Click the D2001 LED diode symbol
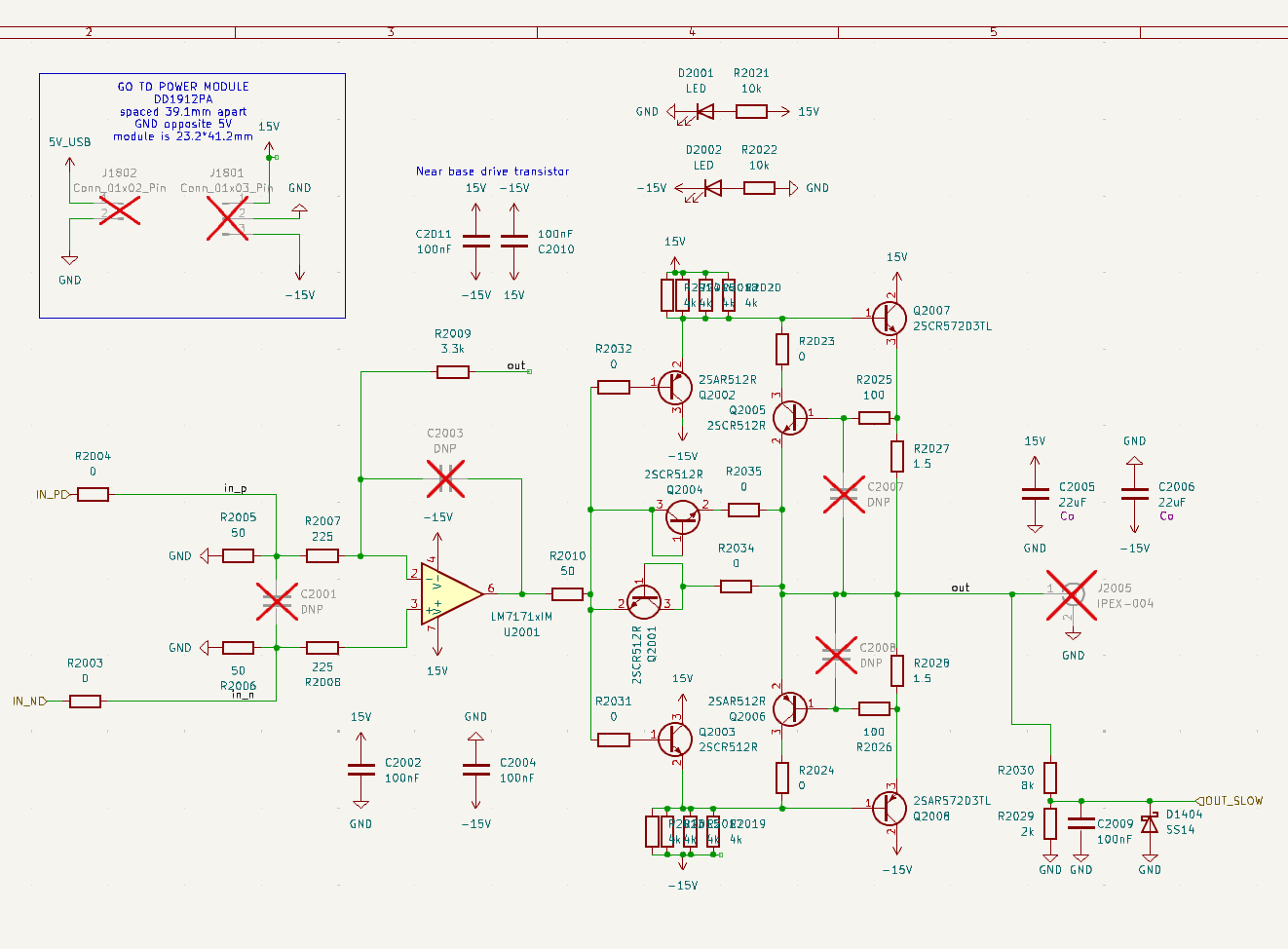 click(703, 112)
